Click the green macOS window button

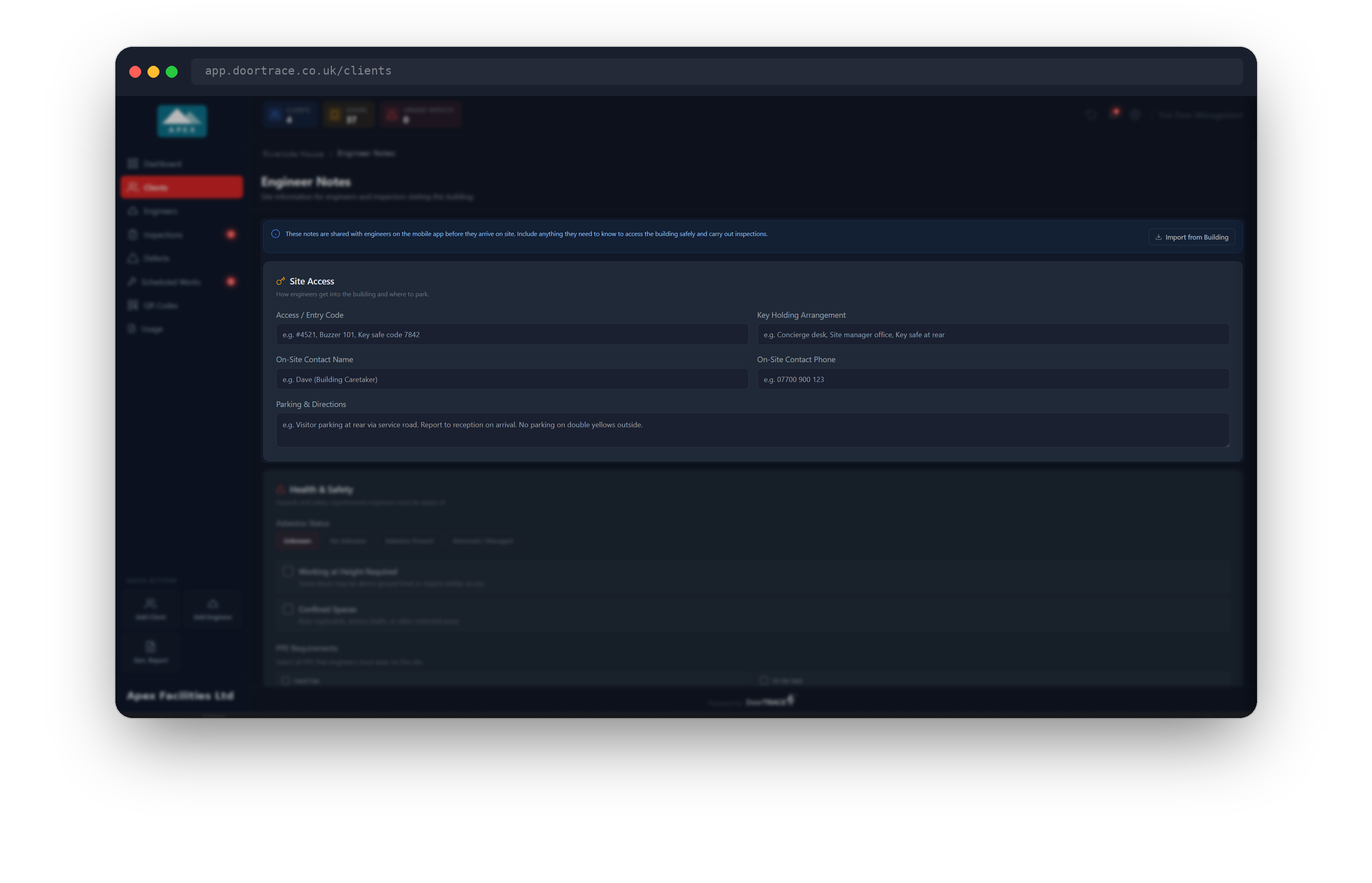171,72
